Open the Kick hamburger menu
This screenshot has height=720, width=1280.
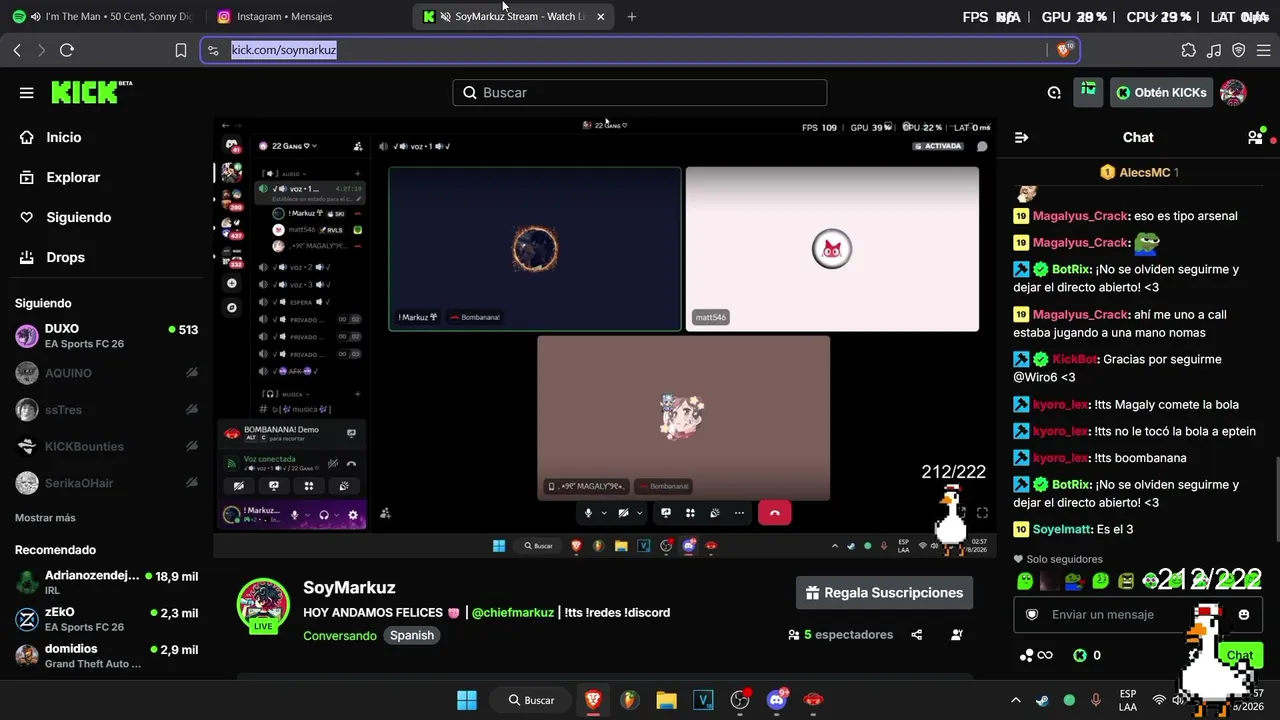click(27, 93)
